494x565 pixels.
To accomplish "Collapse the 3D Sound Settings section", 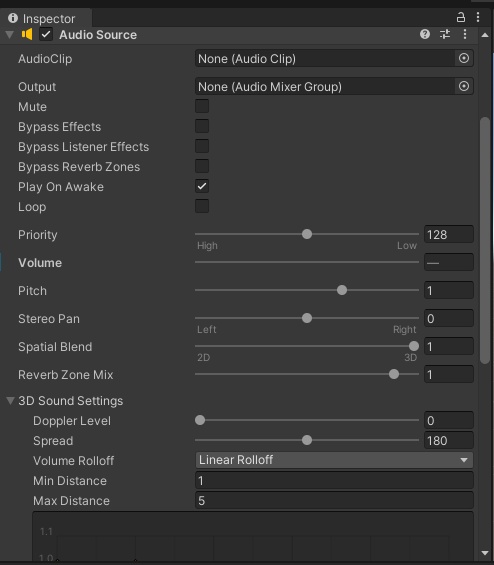I will pyautogui.click(x=10, y=400).
